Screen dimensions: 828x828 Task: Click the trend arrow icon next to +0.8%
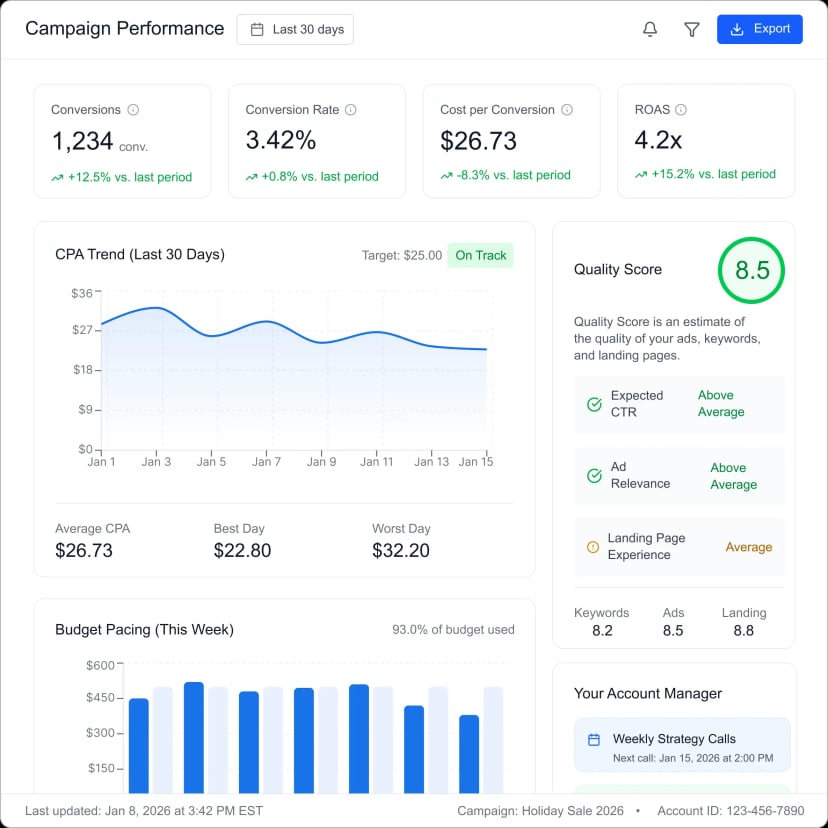tap(251, 177)
